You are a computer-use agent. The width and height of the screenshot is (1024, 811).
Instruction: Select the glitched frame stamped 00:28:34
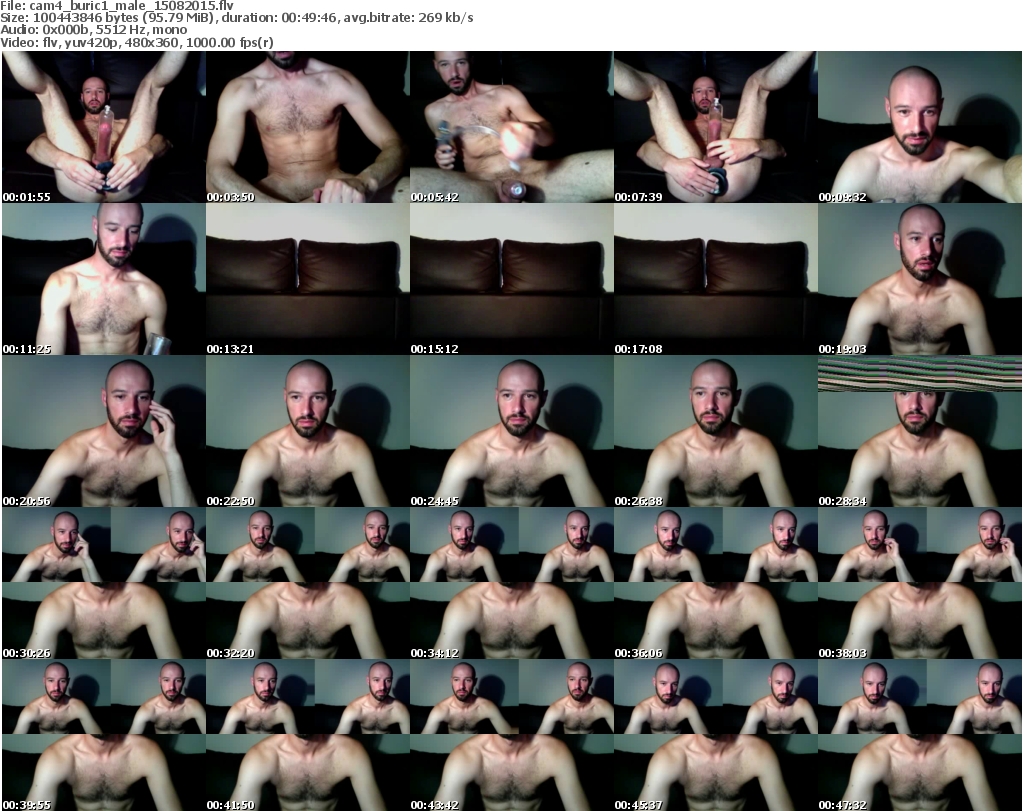pyautogui.click(x=920, y=431)
